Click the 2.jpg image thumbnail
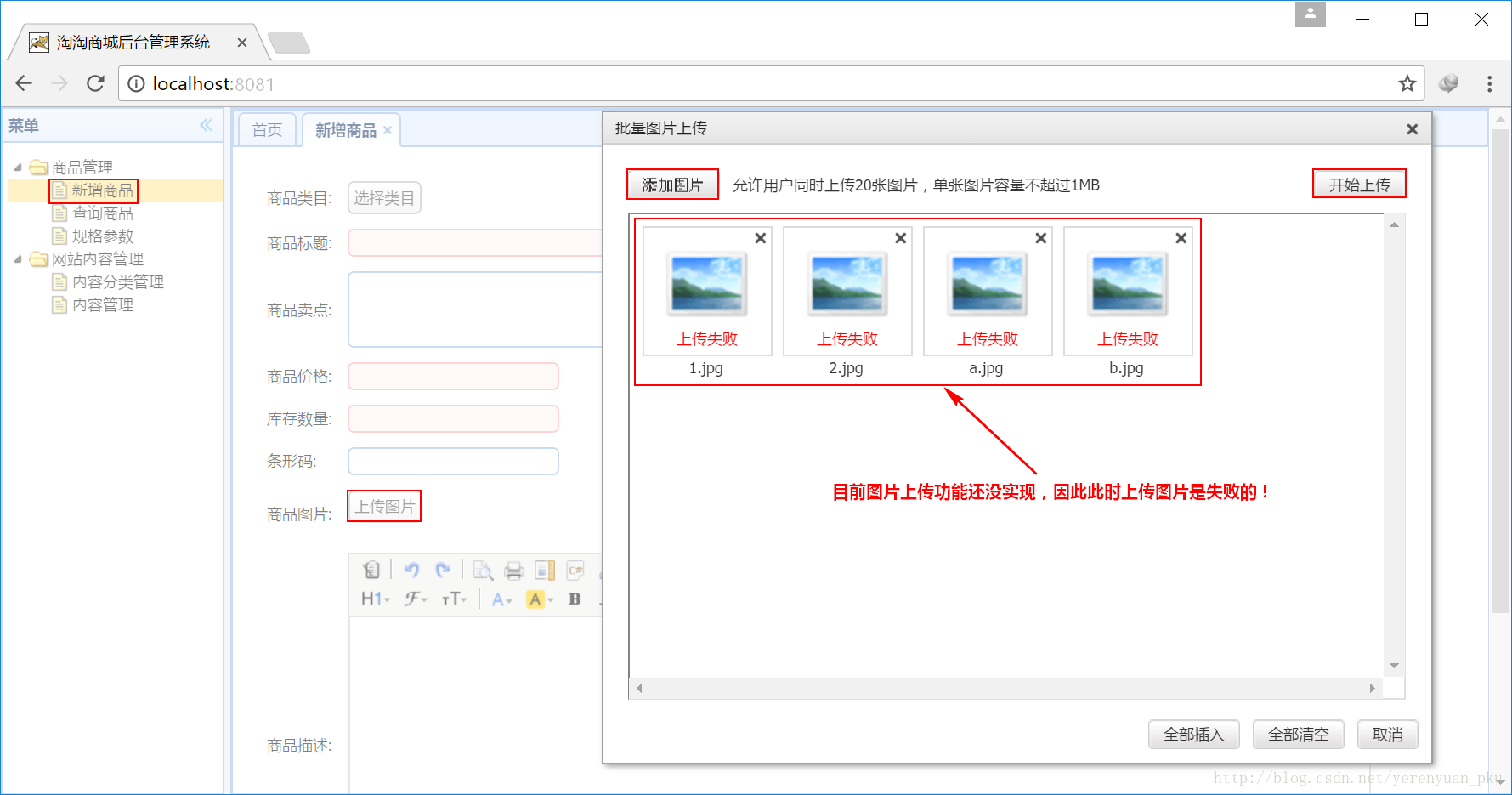 pos(847,284)
